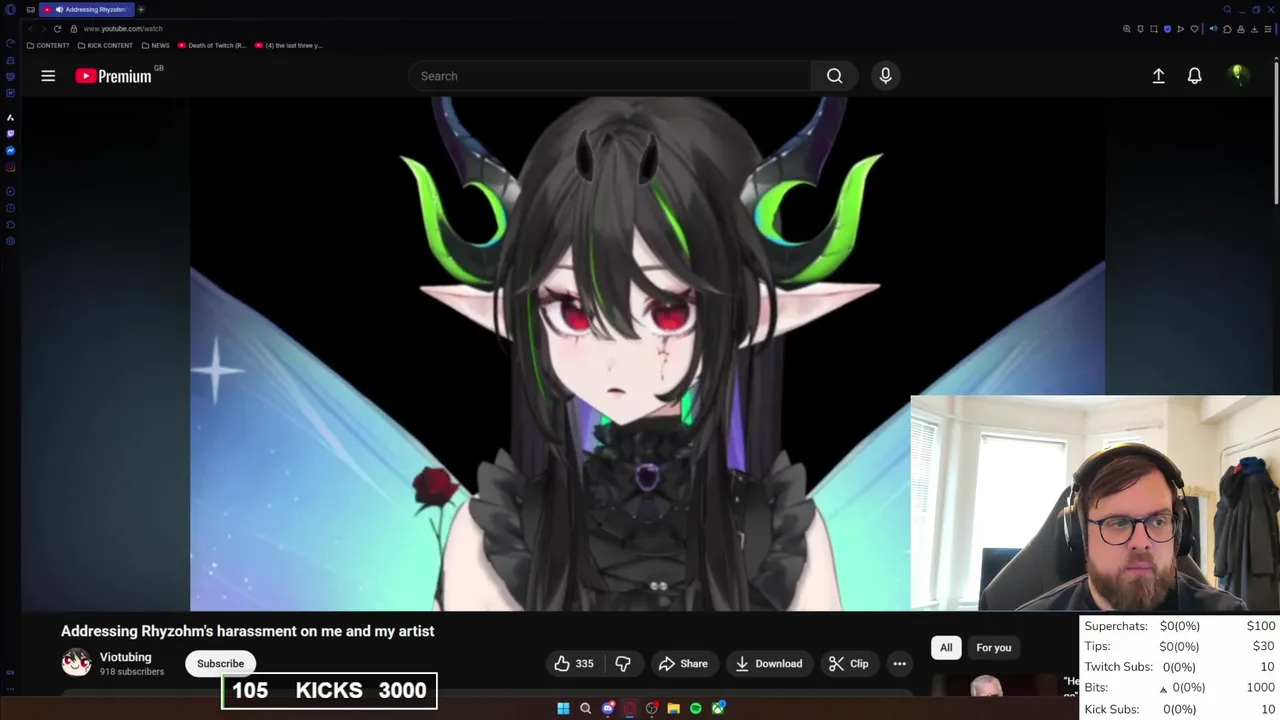Download the video
1280x720 pixels.
click(x=768, y=664)
